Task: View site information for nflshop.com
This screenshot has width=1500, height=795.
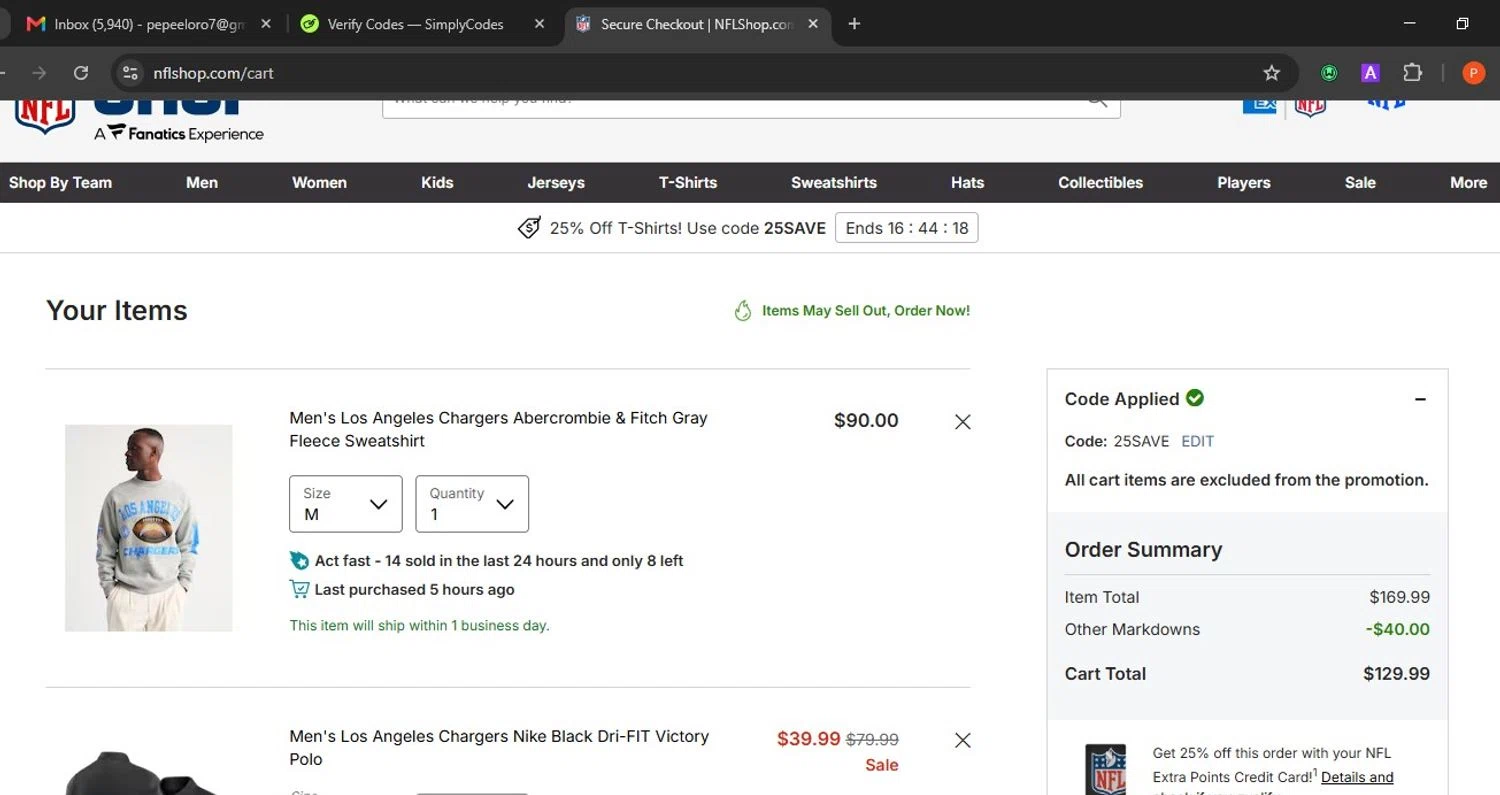Action: 129,73
